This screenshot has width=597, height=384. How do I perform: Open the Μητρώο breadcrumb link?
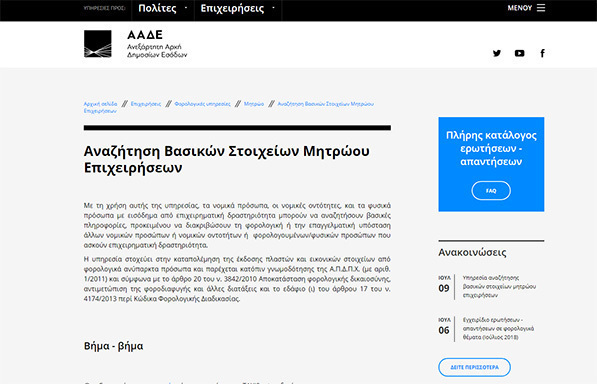(x=254, y=104)
